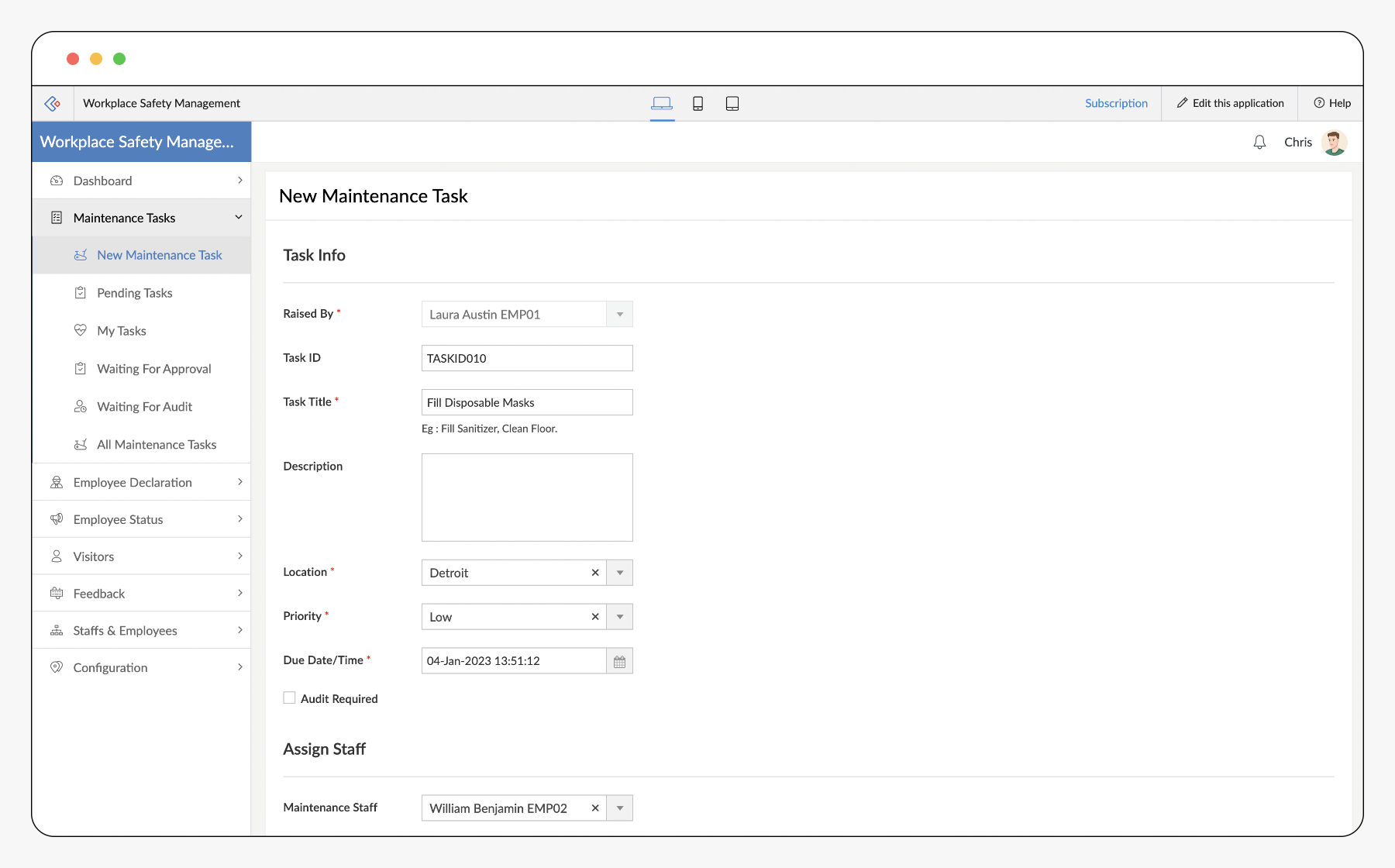
Task: Switch to mobile phone preview icon
Action: click(697, 104)
